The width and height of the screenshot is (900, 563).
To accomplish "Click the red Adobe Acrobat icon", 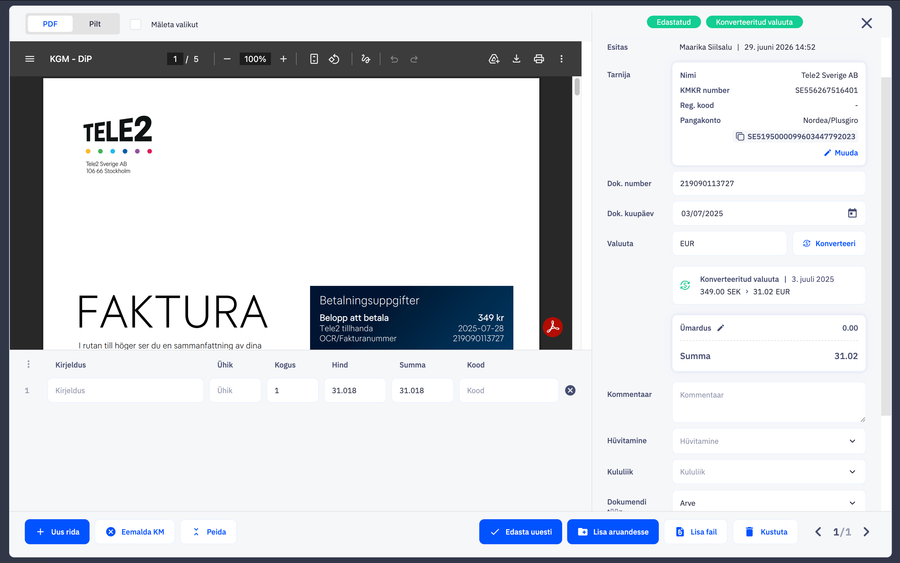I will point(553,327).
